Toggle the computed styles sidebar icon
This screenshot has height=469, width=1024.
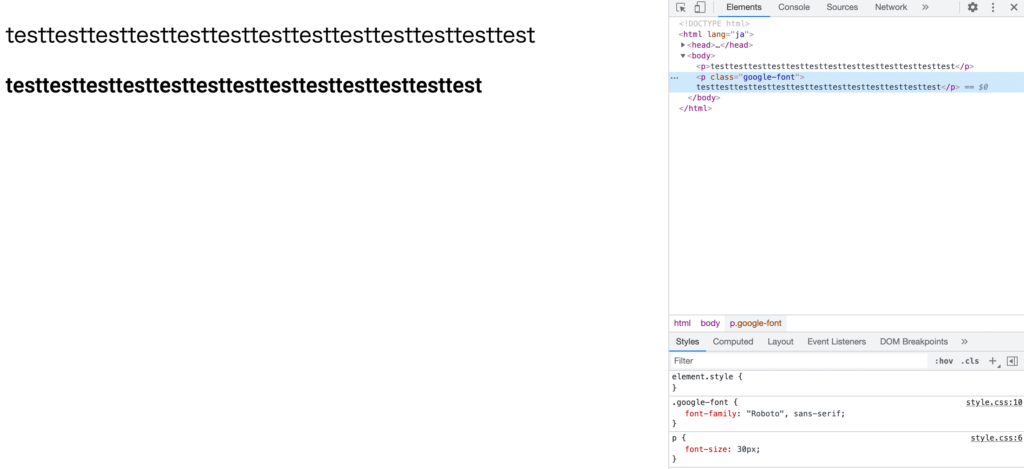tap(1012, 361)
